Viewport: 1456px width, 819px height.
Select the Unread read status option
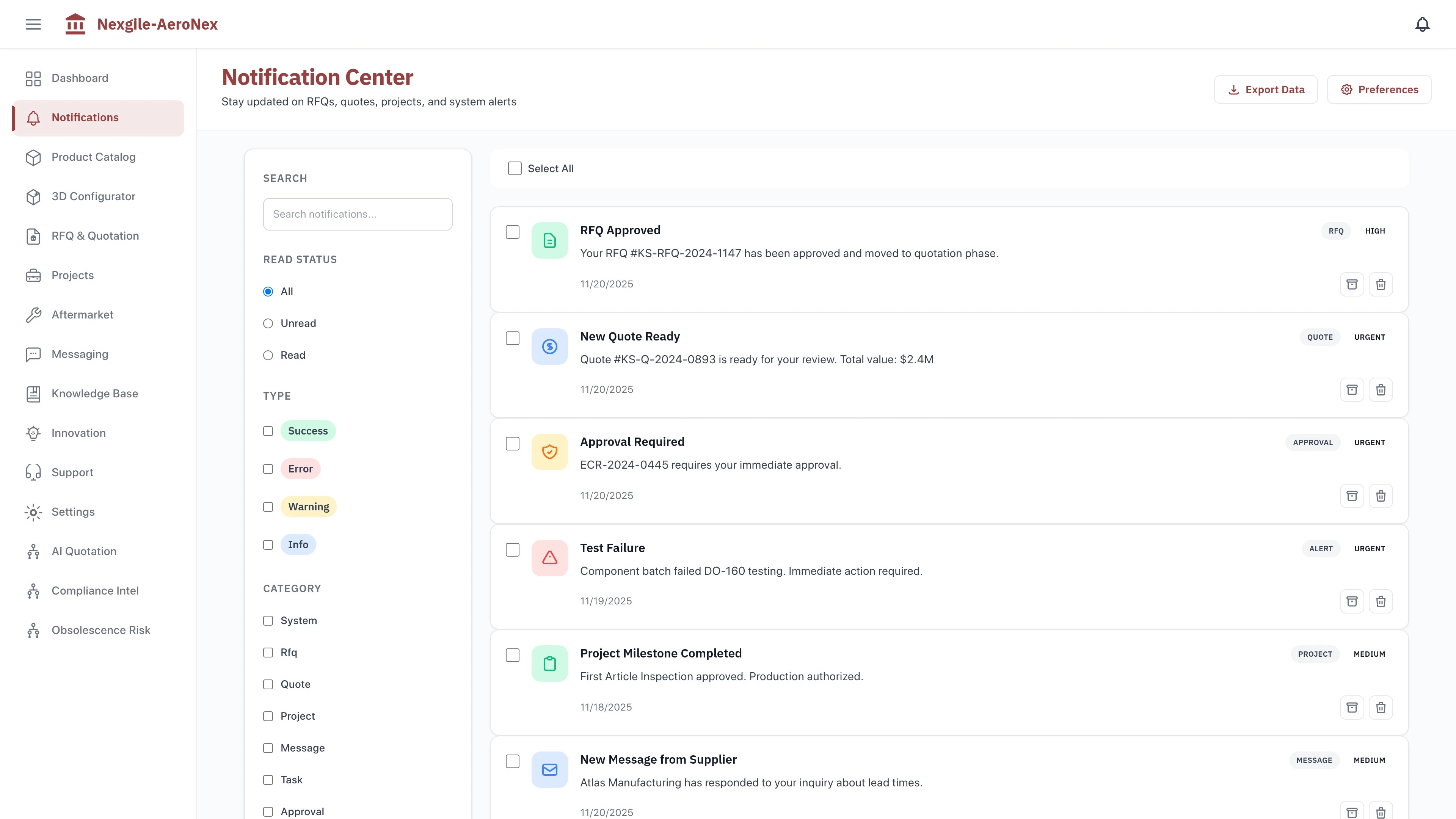point(268,323)
